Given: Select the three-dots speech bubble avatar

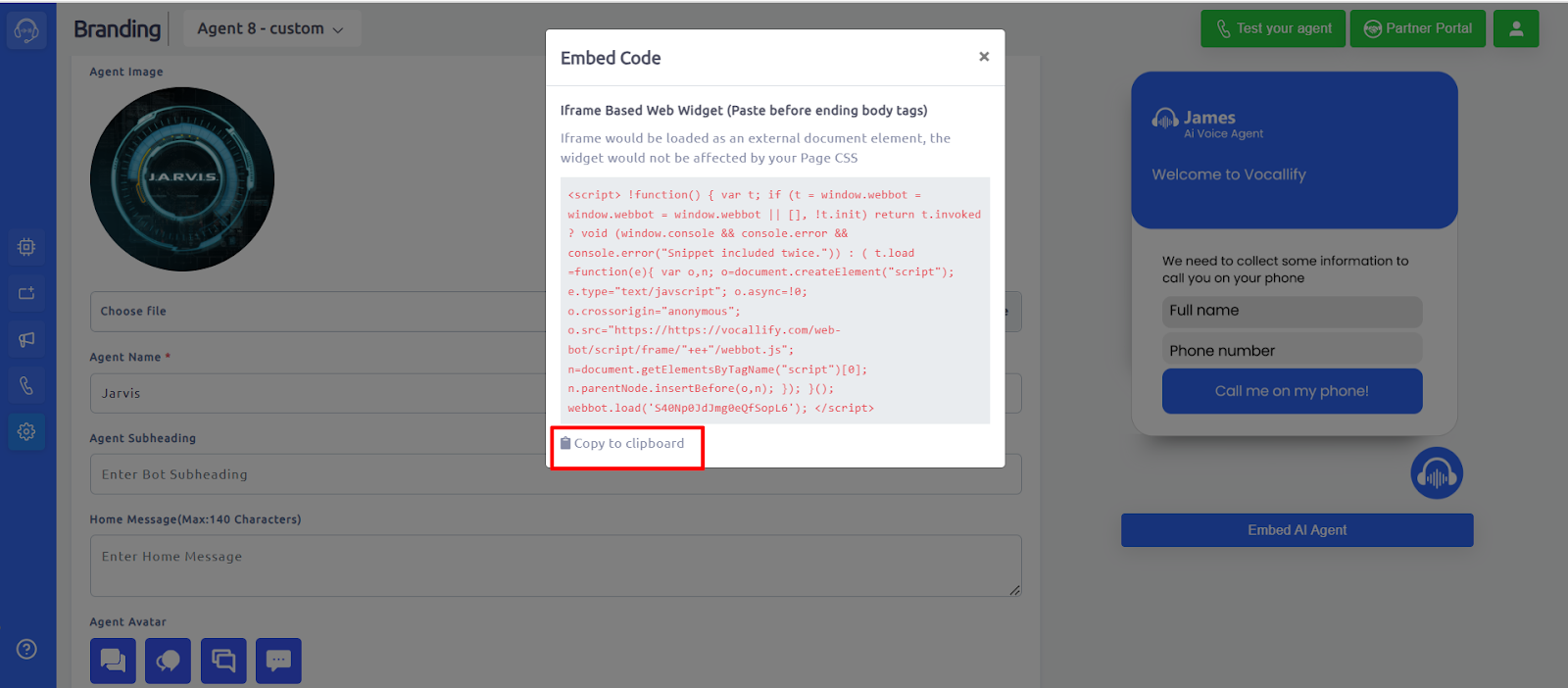Looking at the screenshot, I should [x=278, y=661].
